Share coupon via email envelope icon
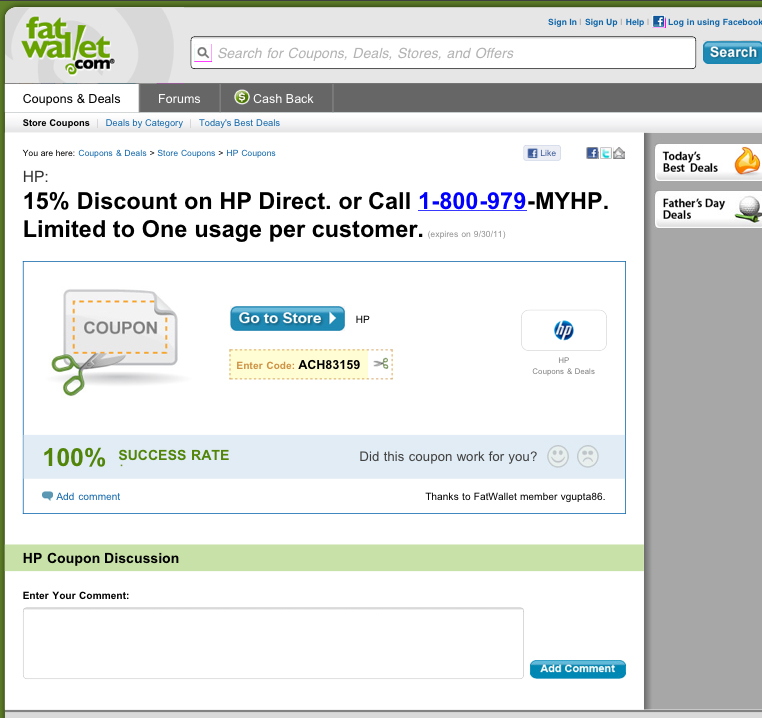Screen dimensions: 762x718 (x=619, y=153)
